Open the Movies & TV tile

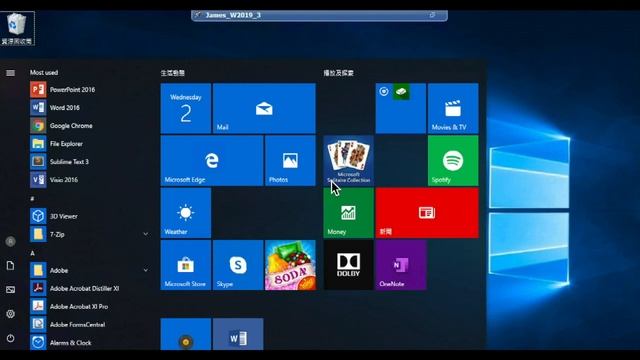coord(453,108)
